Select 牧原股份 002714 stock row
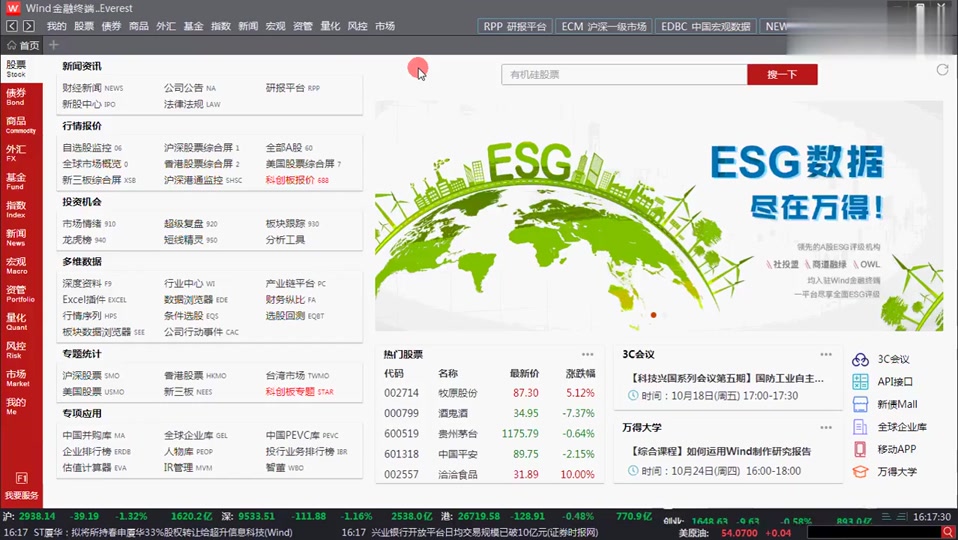Image resolution: width=958 pixels, height=540 pixels. coord(489,393)
